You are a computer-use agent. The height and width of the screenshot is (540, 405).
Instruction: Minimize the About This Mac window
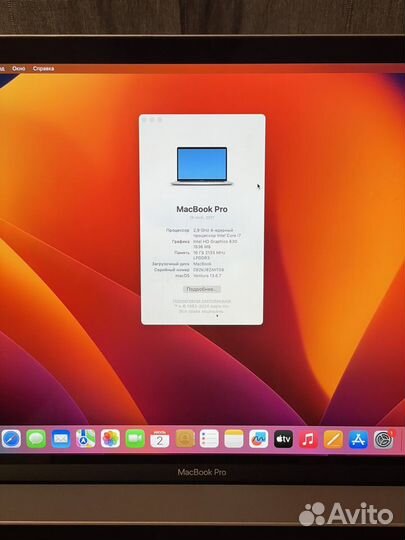click(152, 120)
